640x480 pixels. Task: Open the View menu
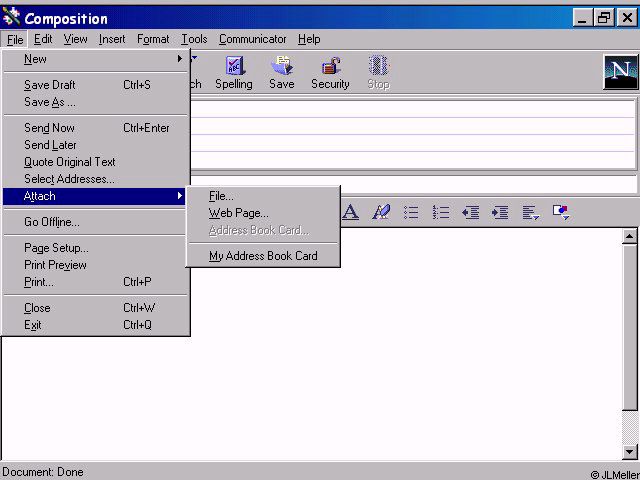click(76, 39)
